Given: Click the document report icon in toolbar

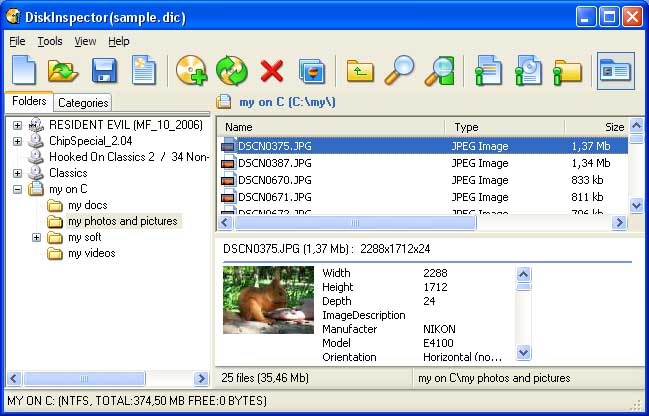Looking at the screenshot, I should [x=144, y=70].
